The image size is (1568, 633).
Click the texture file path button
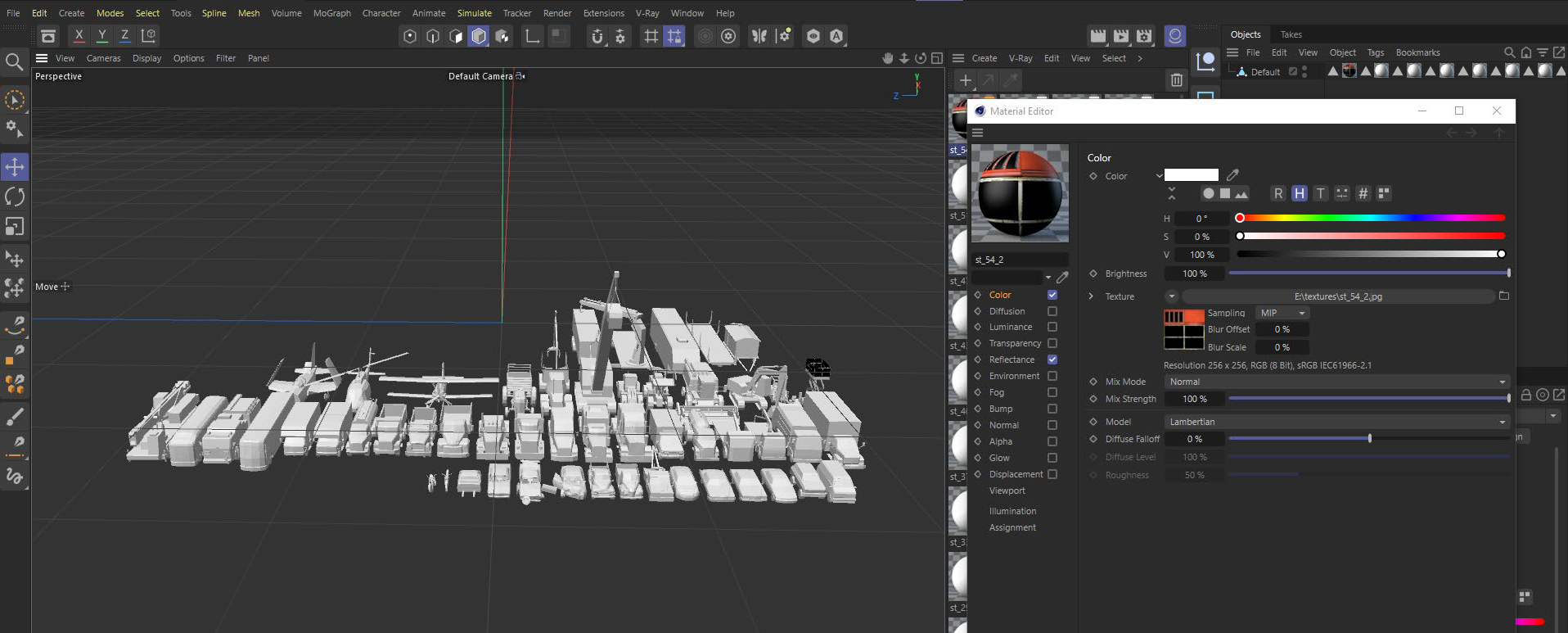1337,296
